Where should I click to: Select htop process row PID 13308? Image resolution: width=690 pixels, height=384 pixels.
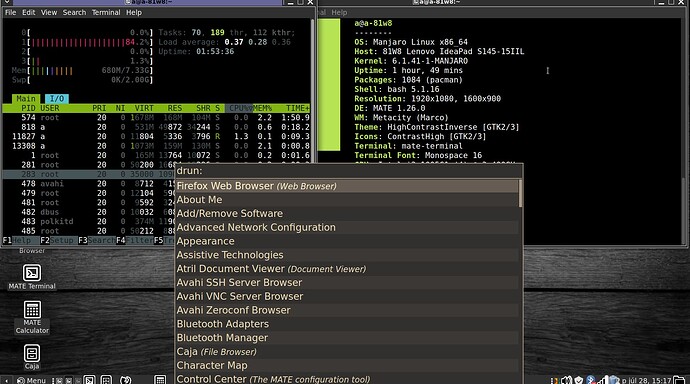pyautogui.click(x=156, y=146)
